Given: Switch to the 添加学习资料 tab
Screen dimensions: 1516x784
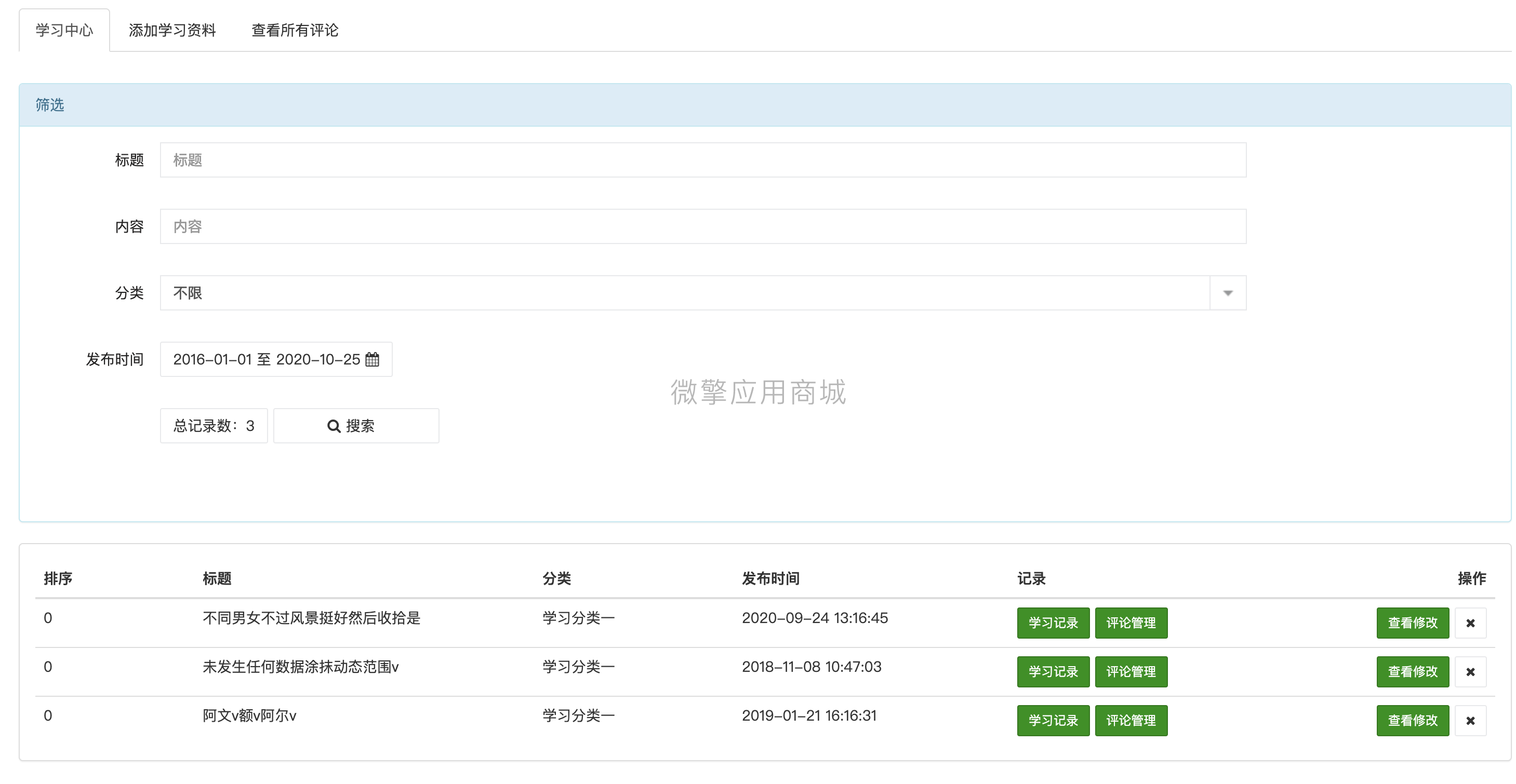Looking at the screenshot, I should point(172,30).
